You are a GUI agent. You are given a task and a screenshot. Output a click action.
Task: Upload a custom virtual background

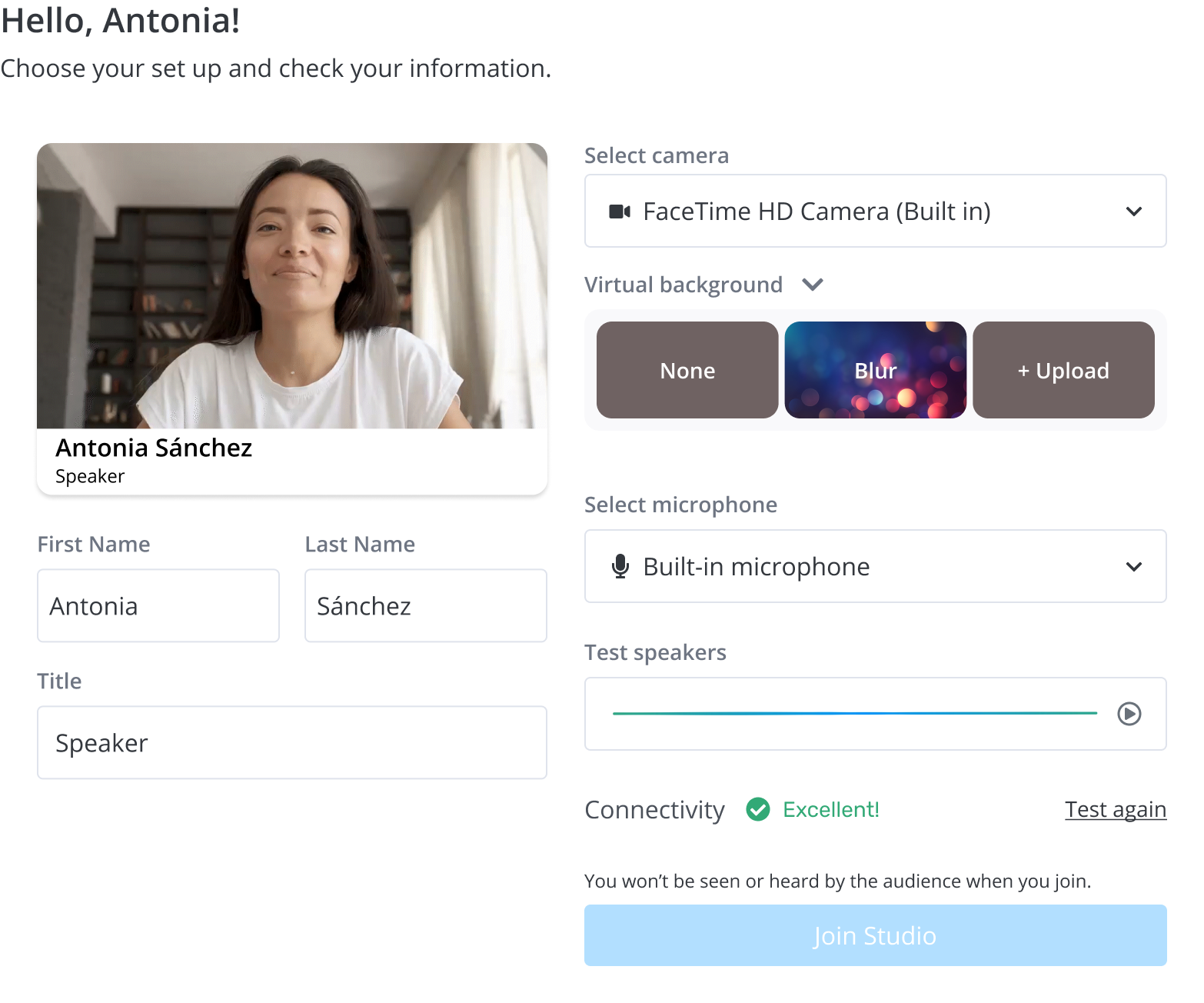[x=1063, y=370]
